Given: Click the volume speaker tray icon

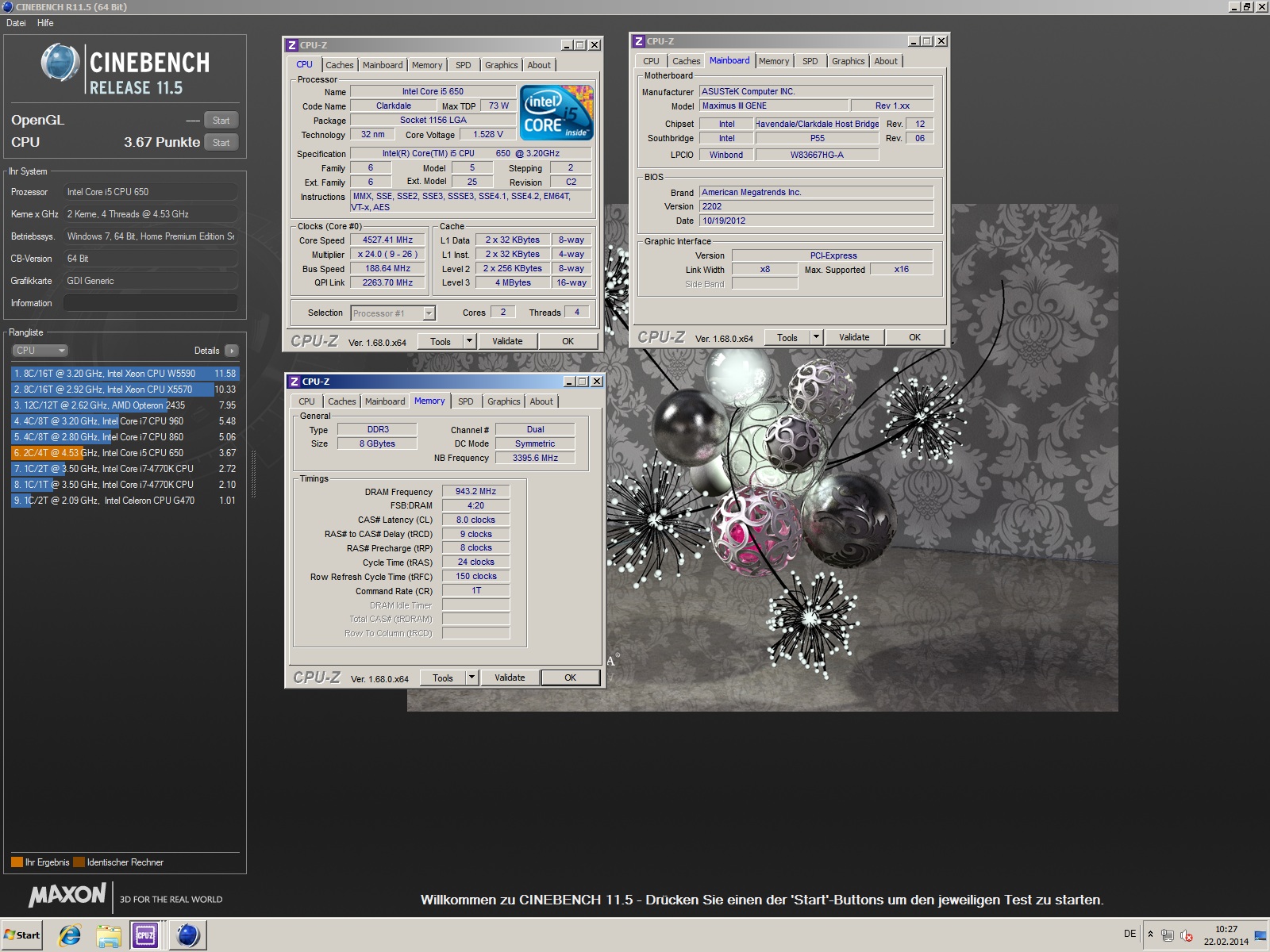Looking at the screenshot, I should (1186, 935).
